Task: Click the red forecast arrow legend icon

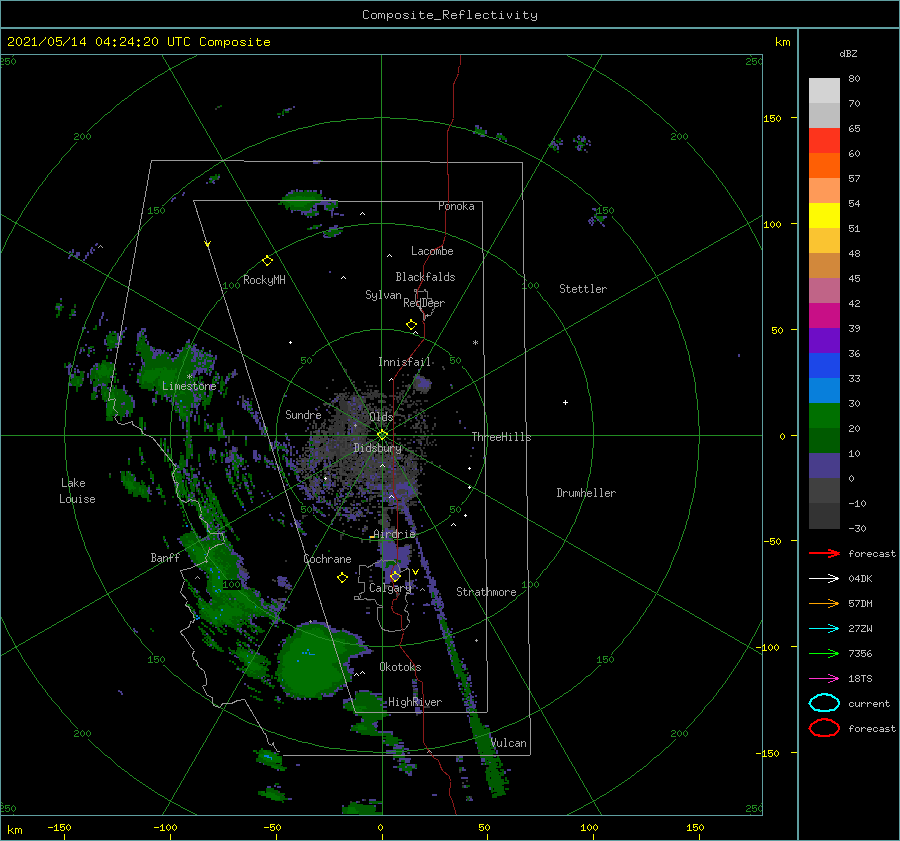Action: (824, 553)
